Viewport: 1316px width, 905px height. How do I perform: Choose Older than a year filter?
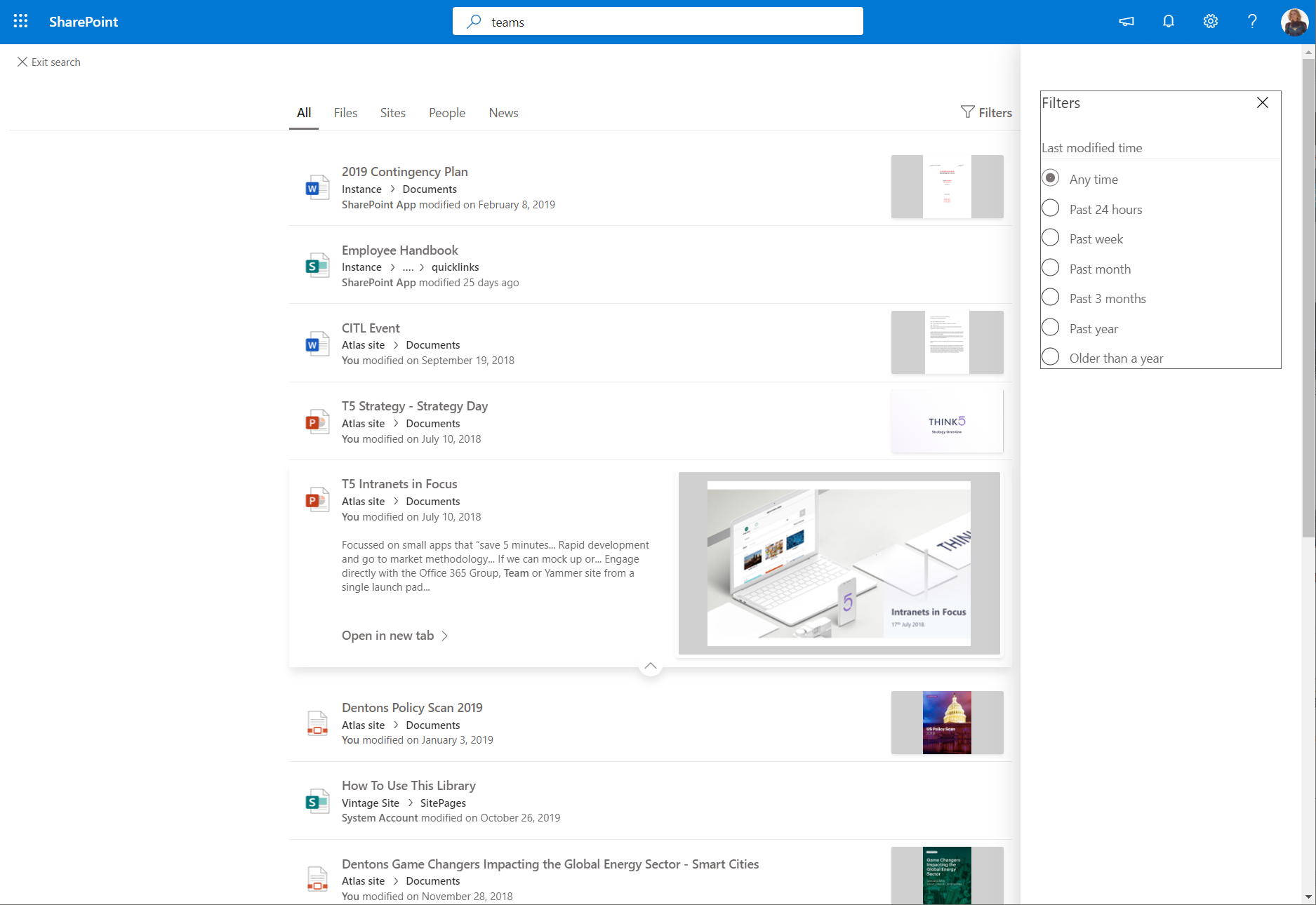pos(1051,358)
